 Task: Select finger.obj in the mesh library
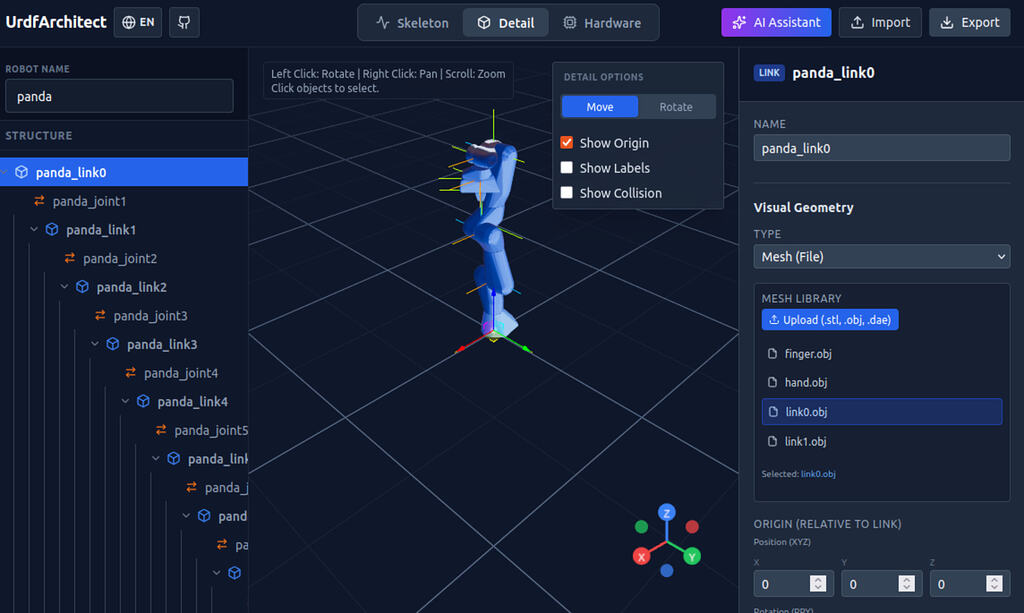click(x=881, y=352)
